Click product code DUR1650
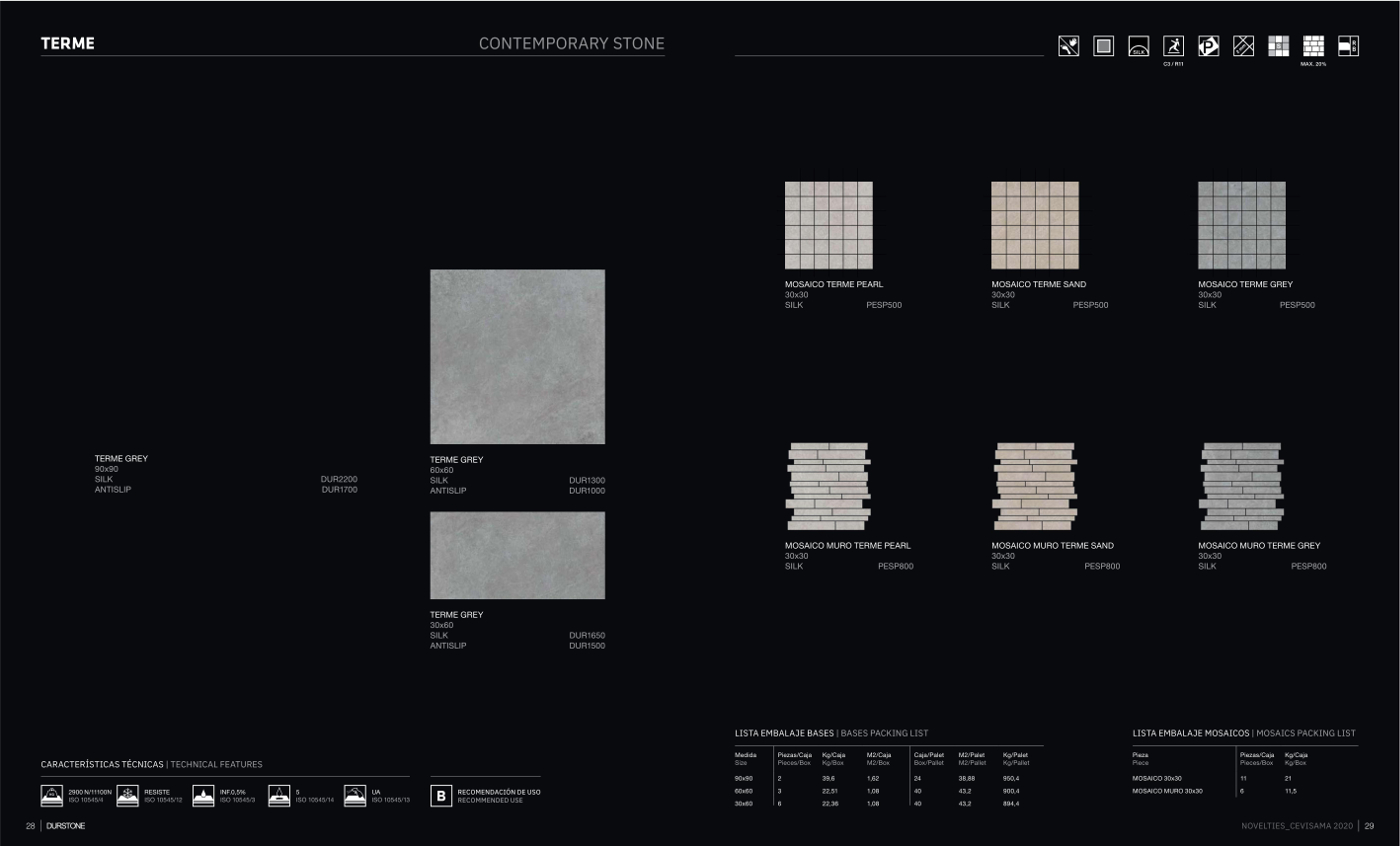The image size is (1400, 846). (x=587, y=636)
